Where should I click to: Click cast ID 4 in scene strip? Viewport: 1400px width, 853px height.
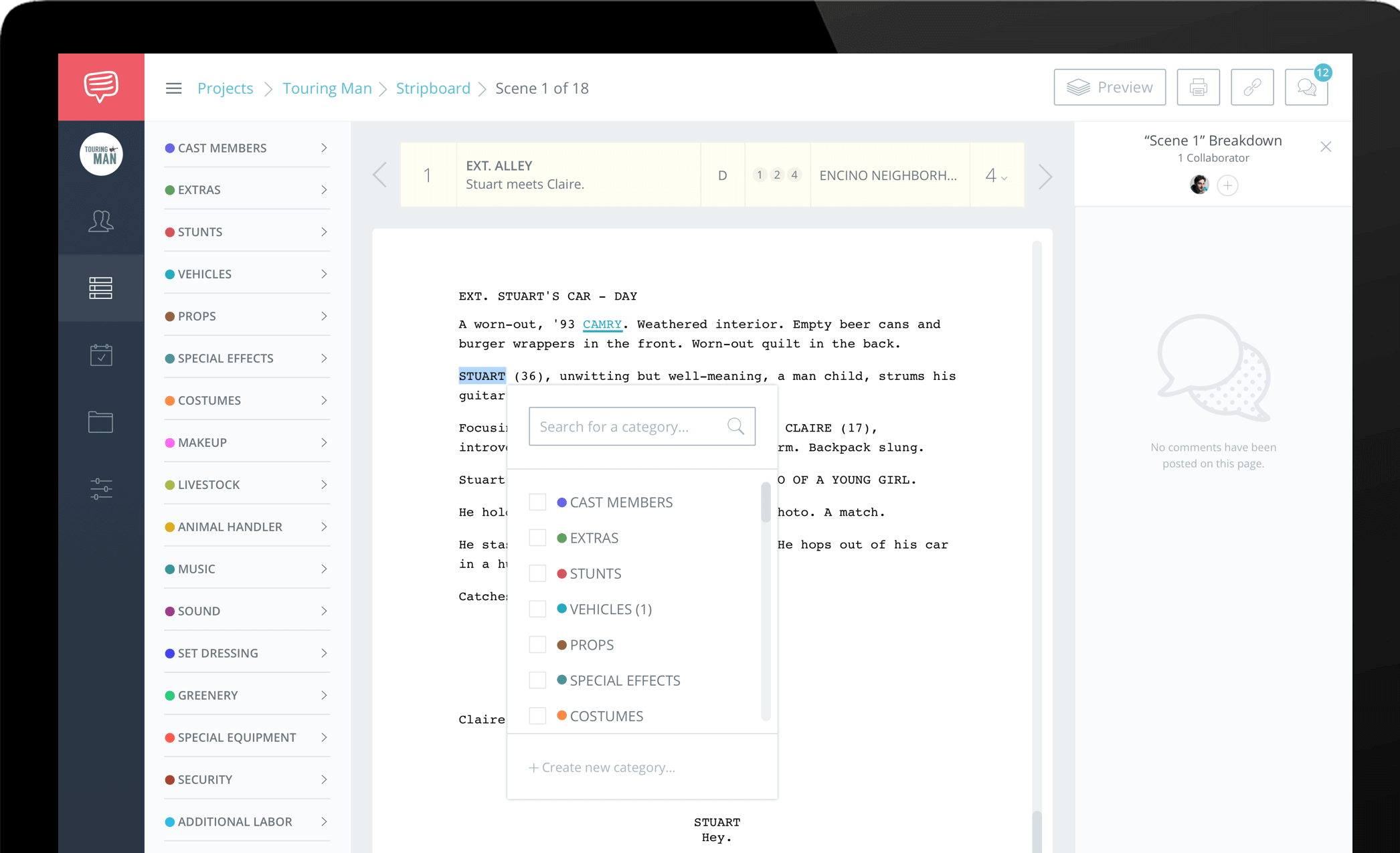[x=794, y=175]
